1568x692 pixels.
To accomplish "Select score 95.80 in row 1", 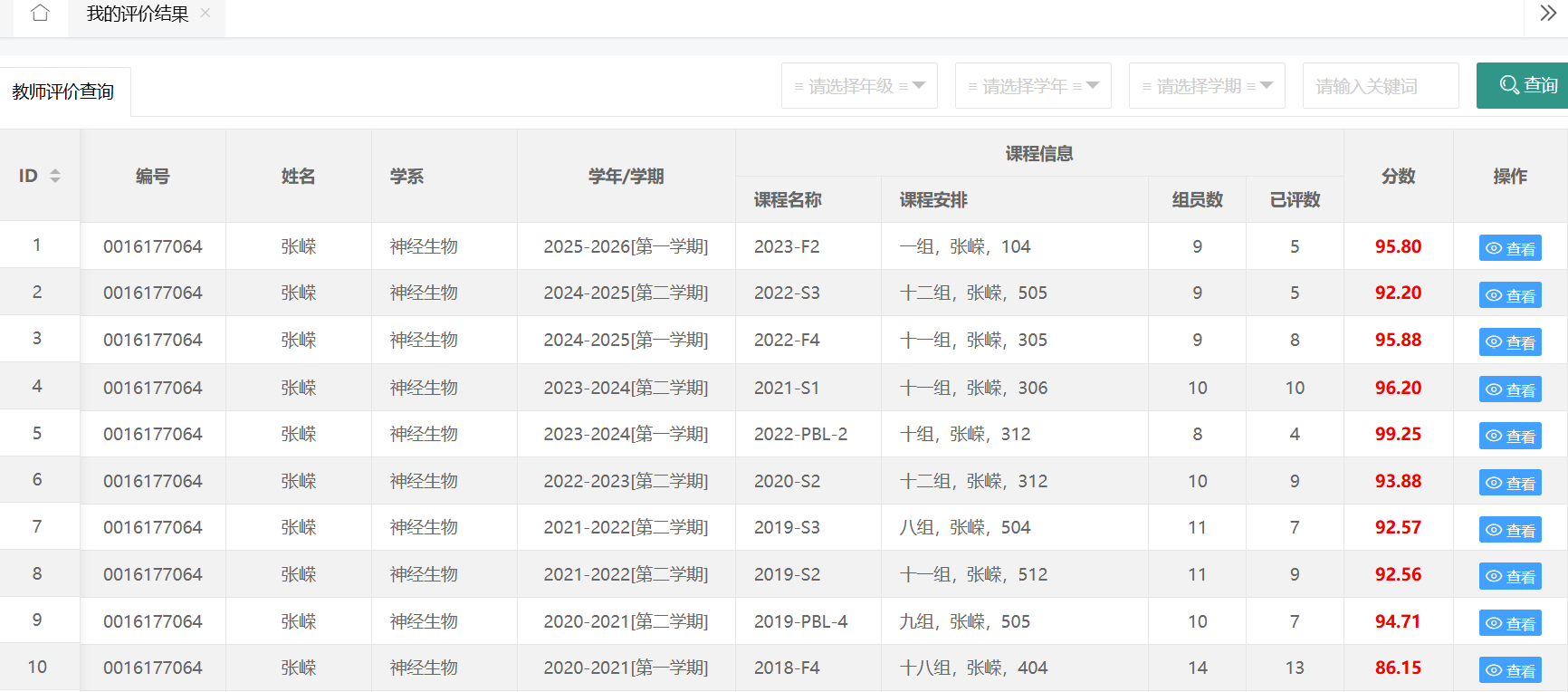I will [1399, 246].
